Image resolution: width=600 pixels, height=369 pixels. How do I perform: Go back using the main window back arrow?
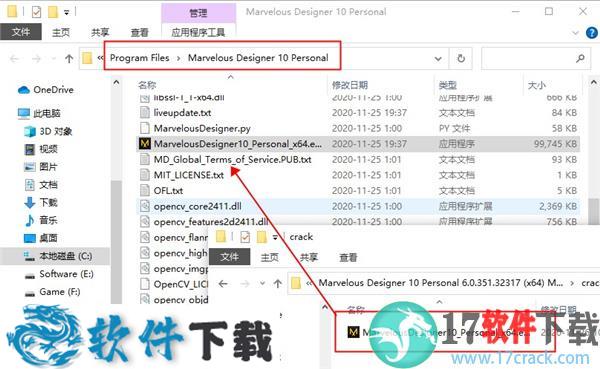tap(15, 59)
